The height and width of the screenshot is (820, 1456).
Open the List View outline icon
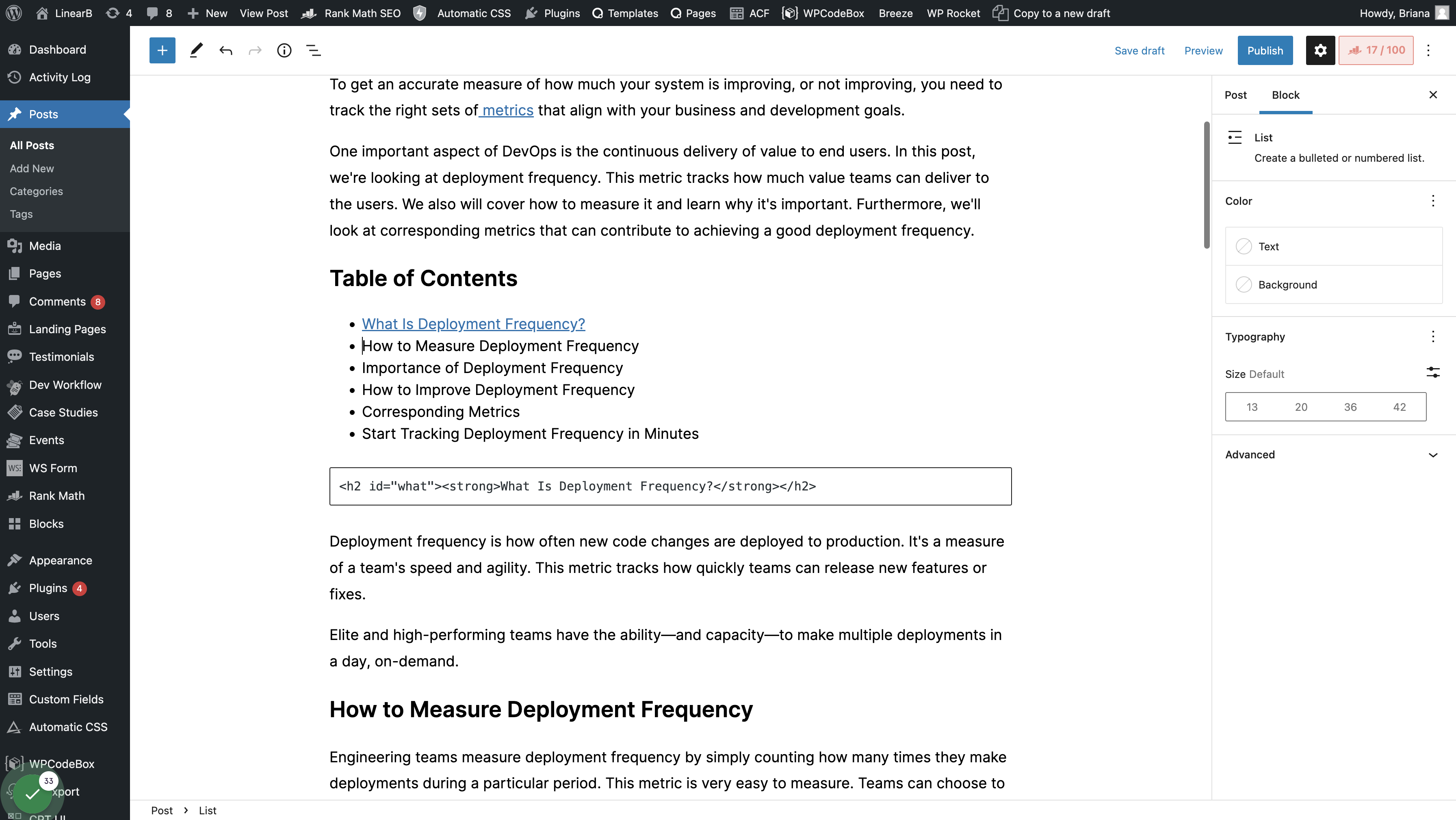[314, 50]
